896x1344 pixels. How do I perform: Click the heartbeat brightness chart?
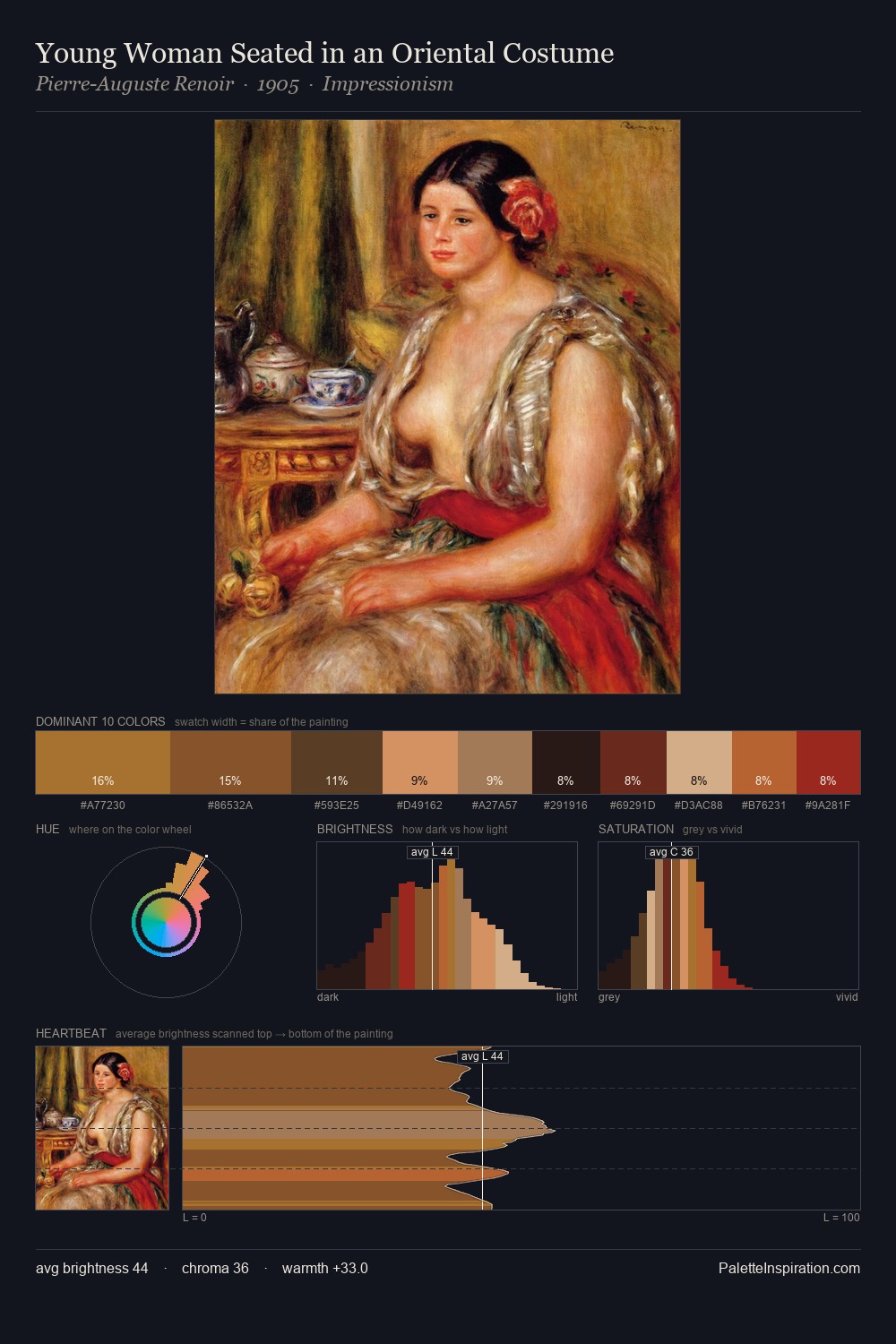(521, 1128)
